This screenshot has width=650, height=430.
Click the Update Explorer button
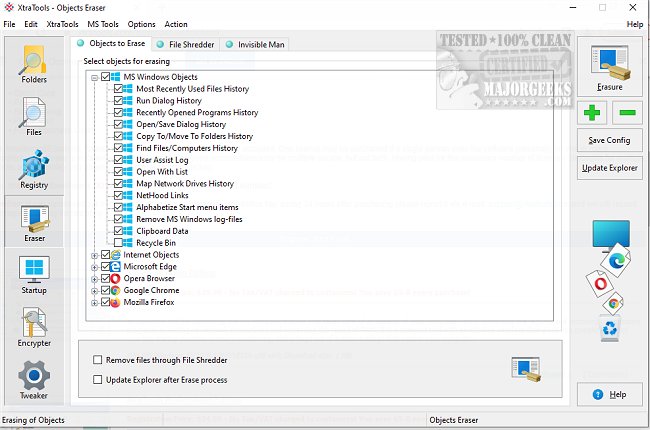point(610,168)
